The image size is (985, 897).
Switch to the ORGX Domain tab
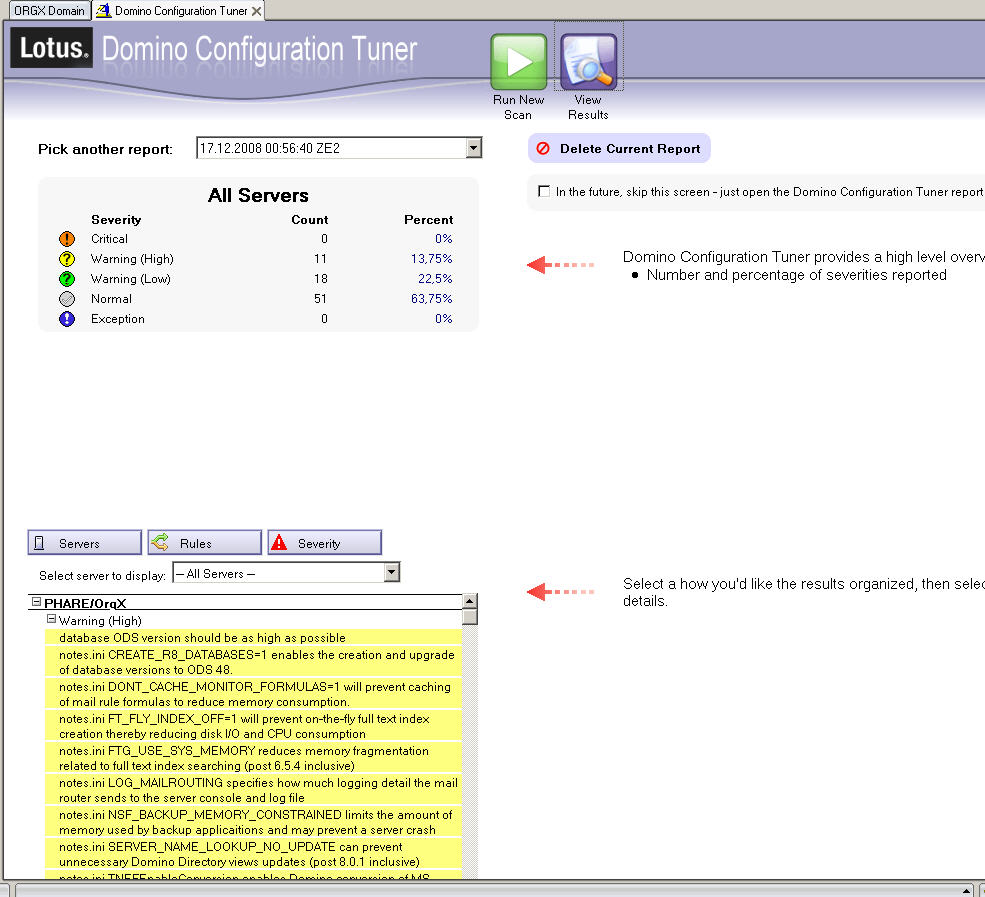[x=49, y=11]
